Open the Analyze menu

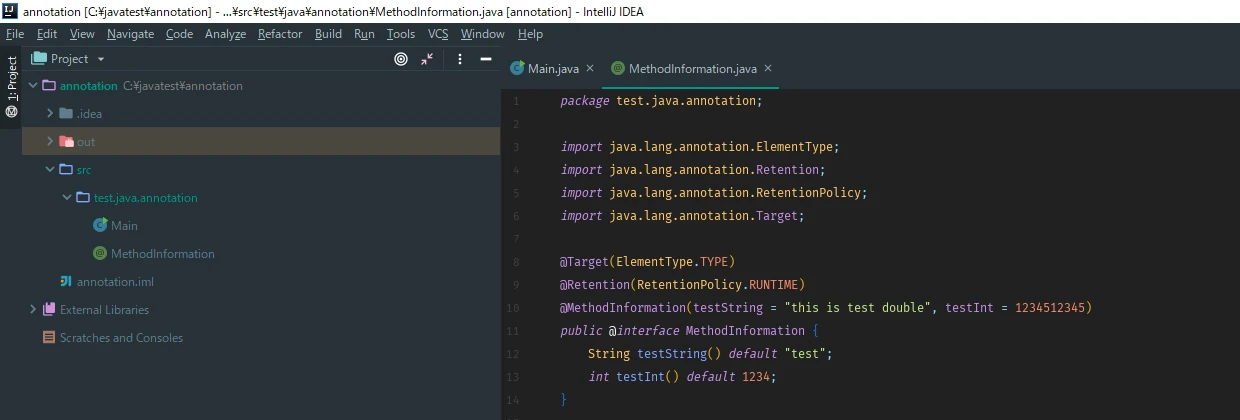225,34
